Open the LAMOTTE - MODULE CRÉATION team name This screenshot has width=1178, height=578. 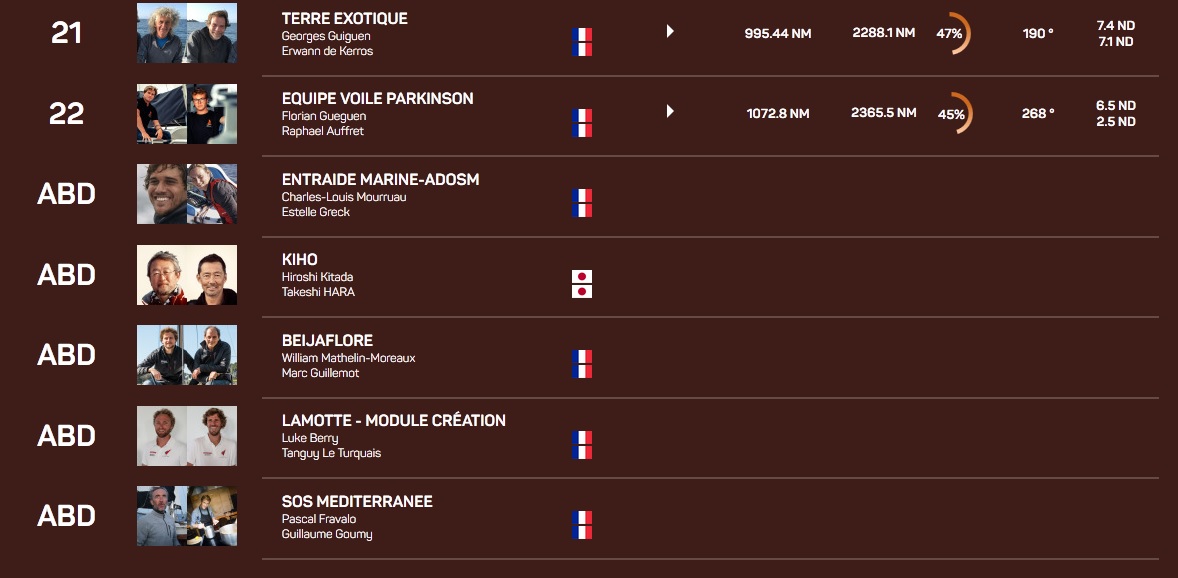coord(394,421)
